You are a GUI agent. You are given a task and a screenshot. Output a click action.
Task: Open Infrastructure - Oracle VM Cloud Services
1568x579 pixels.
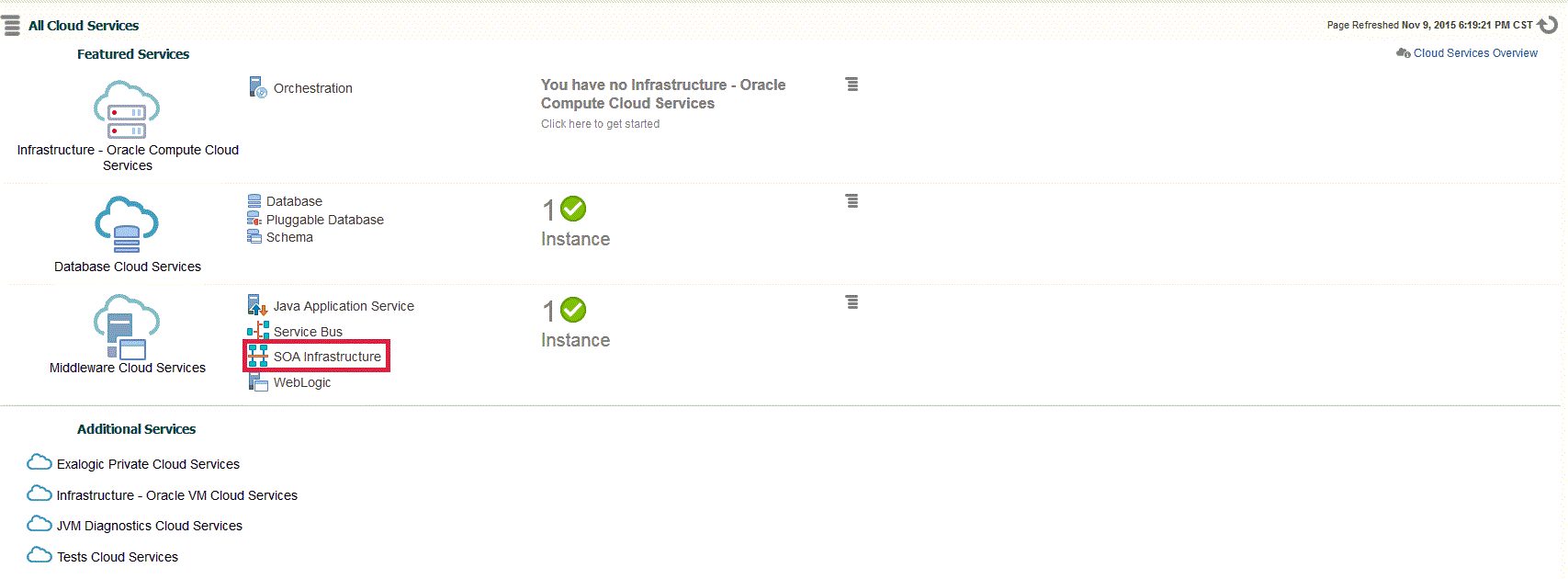(177, 495)
